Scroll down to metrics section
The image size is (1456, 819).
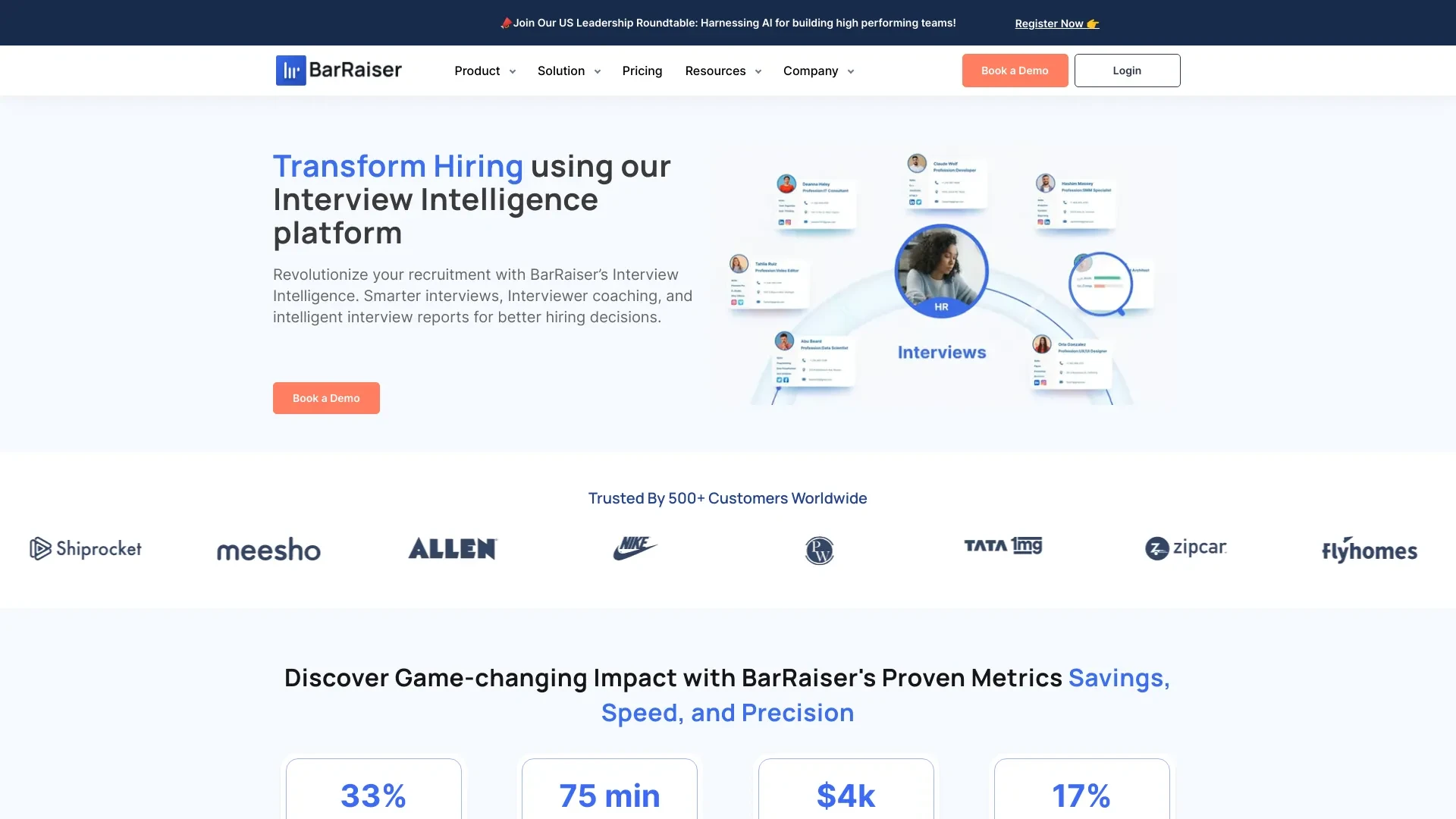pos(728,695)
